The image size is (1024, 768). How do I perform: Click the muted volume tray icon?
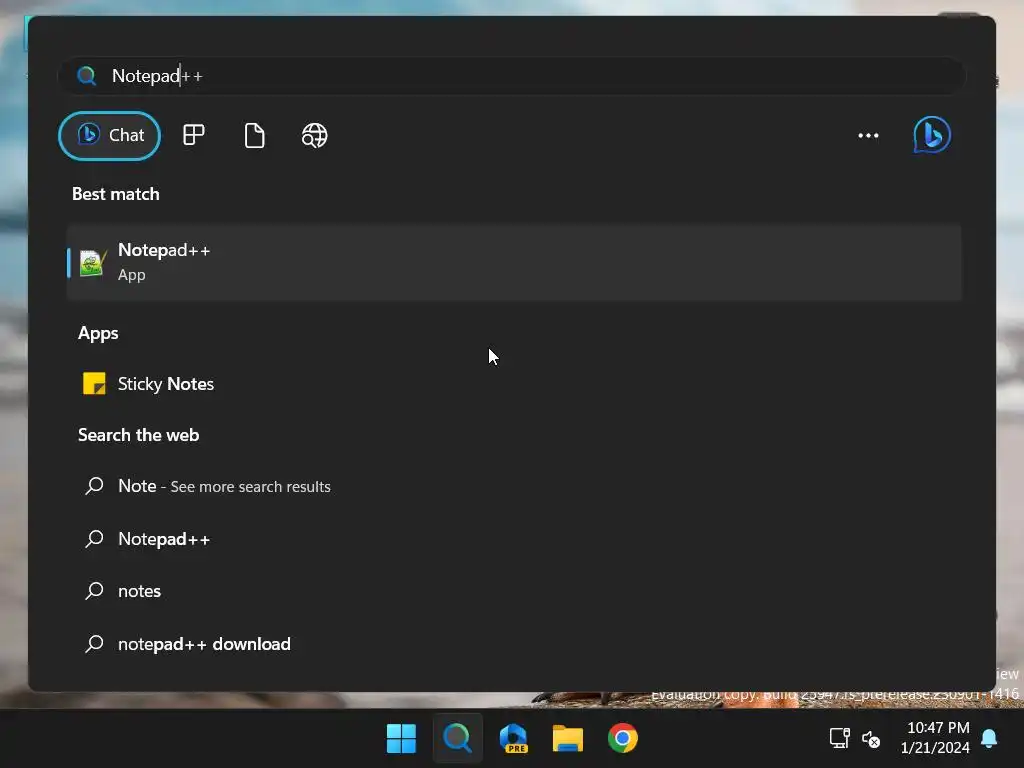(x=871, y=739)
